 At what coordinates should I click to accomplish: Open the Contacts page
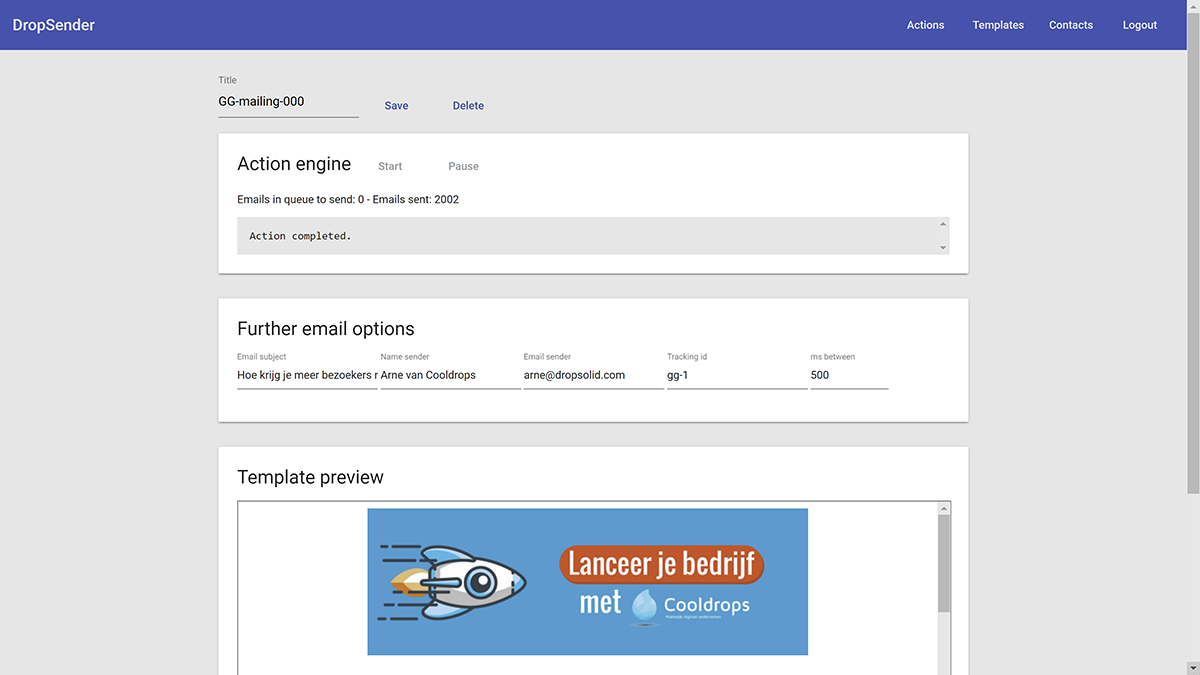(x=1071, y=25)
